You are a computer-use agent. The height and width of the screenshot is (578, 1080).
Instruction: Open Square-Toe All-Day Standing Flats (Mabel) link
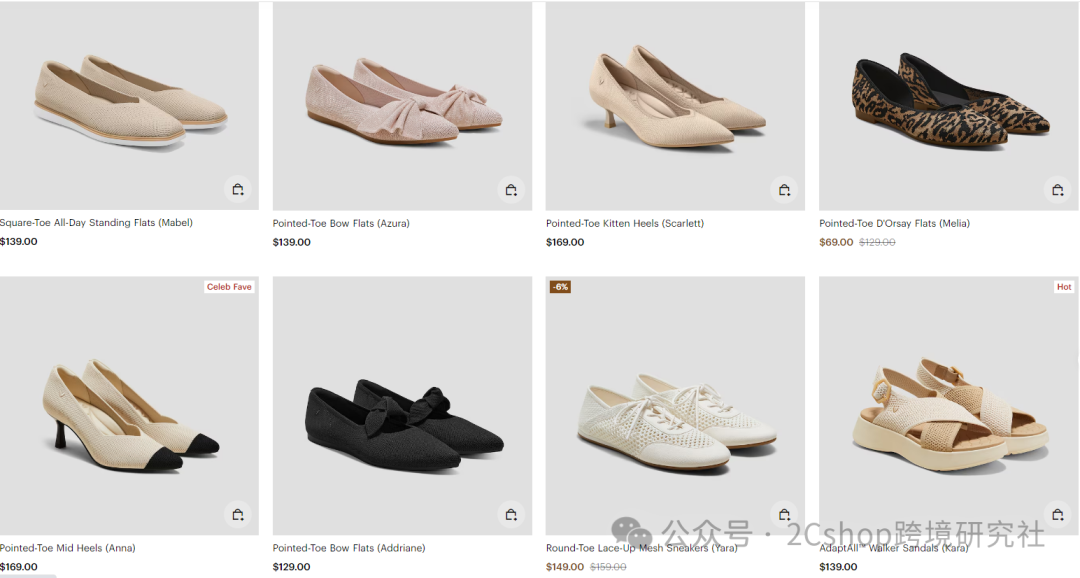point(96,223)
